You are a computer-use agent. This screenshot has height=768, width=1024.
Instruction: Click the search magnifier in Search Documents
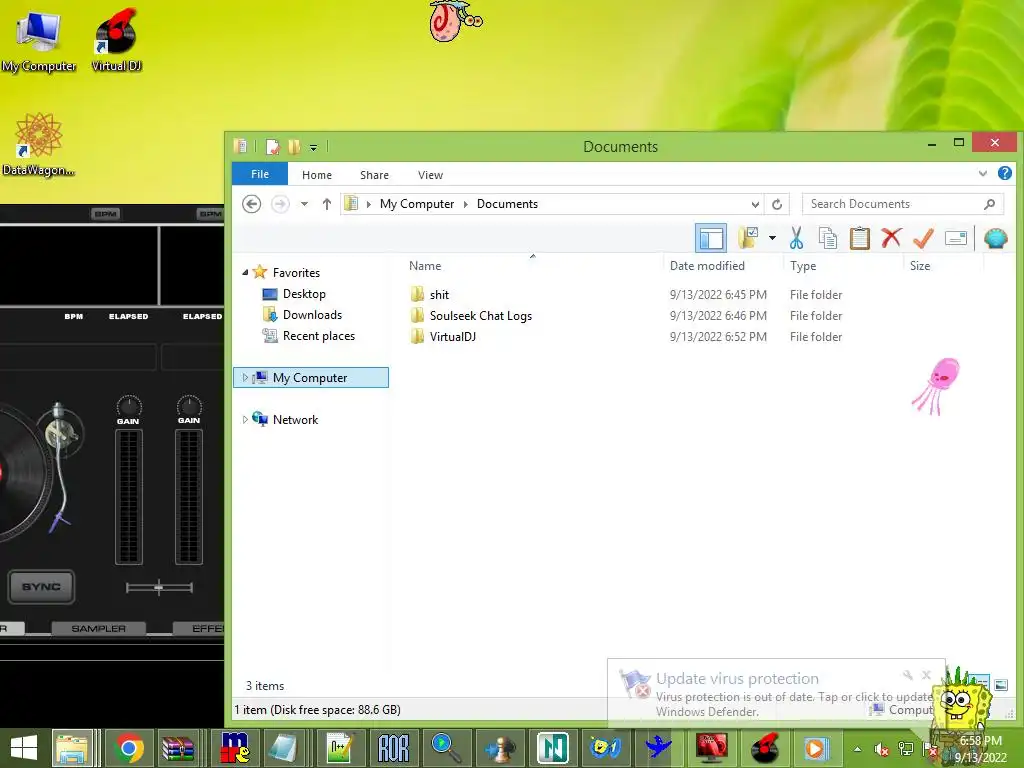989,204
